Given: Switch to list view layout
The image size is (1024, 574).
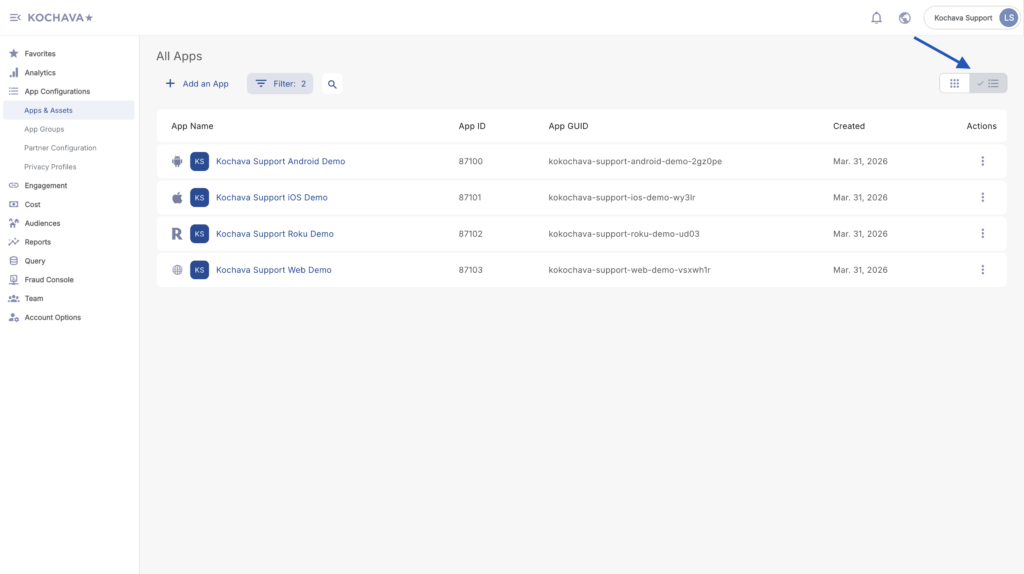Looking at the screenshot, I should click(989, 83).
